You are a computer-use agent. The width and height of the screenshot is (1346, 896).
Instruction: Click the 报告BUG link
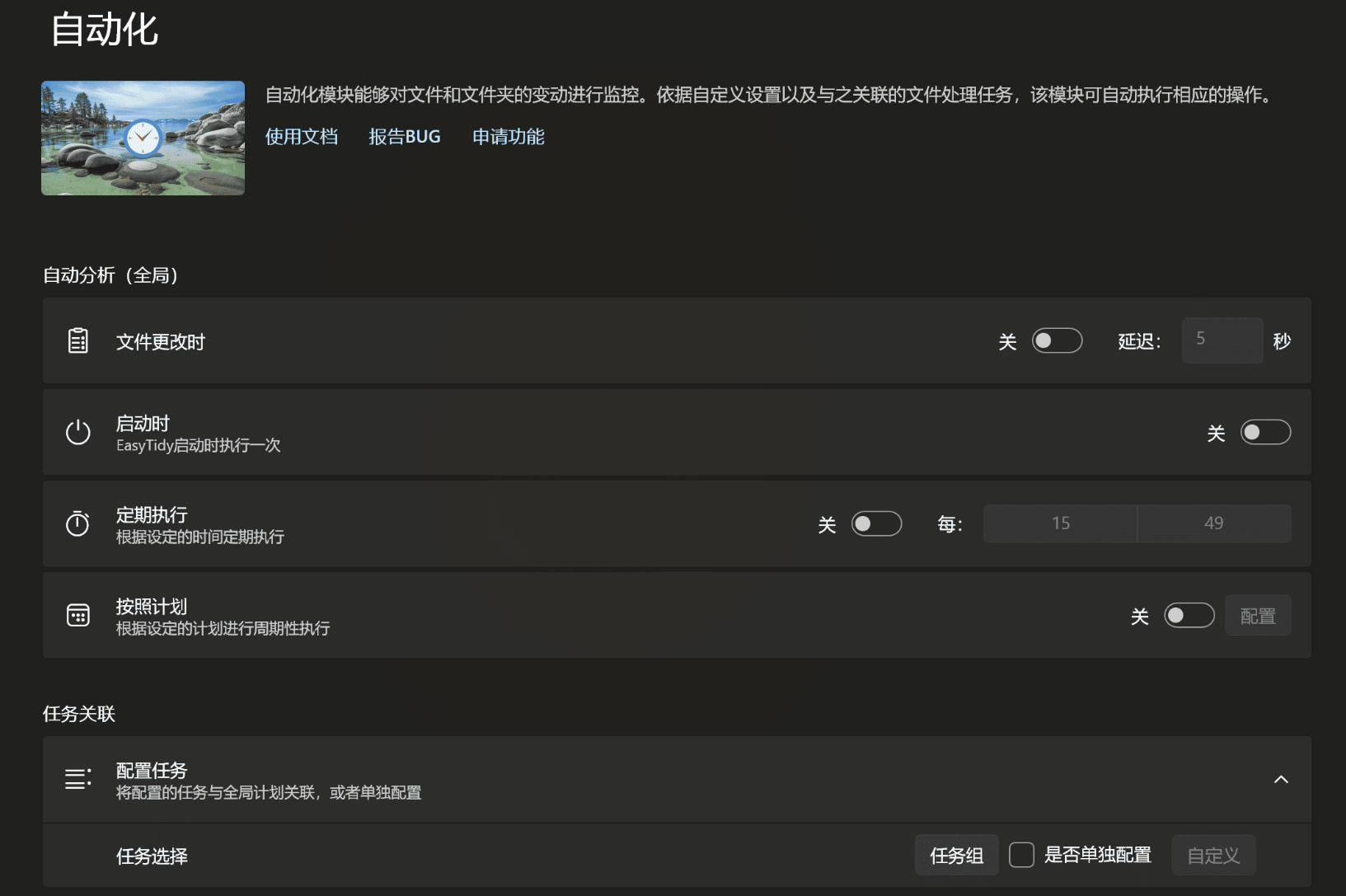405,137
